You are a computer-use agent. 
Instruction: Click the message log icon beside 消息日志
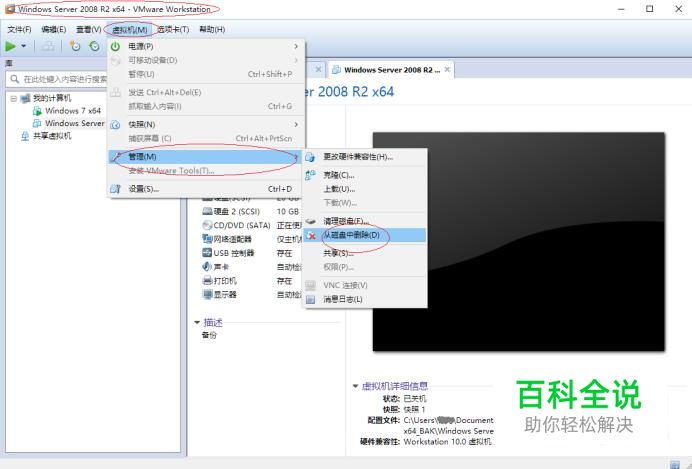tap(311, 299)
